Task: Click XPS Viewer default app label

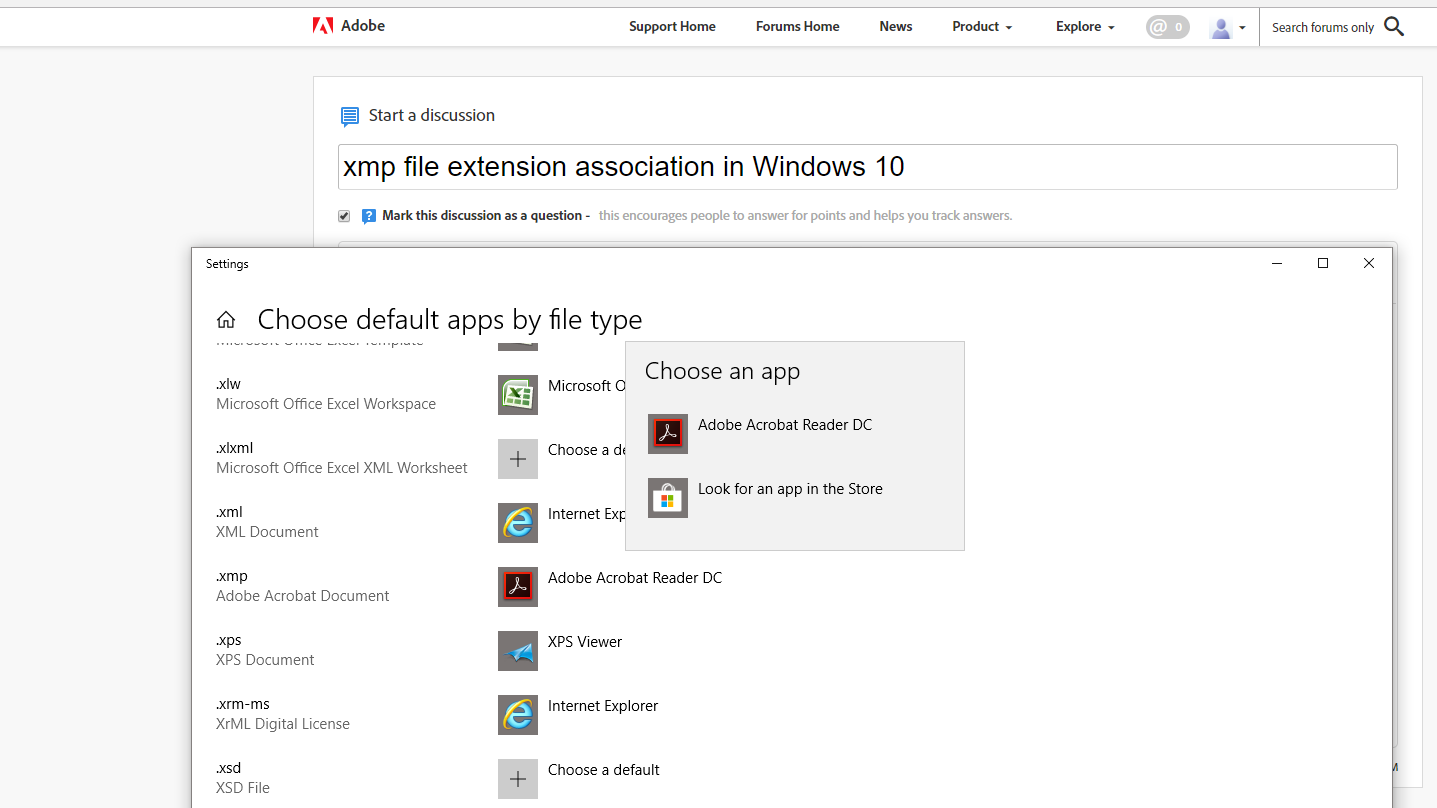Action: 585,642
